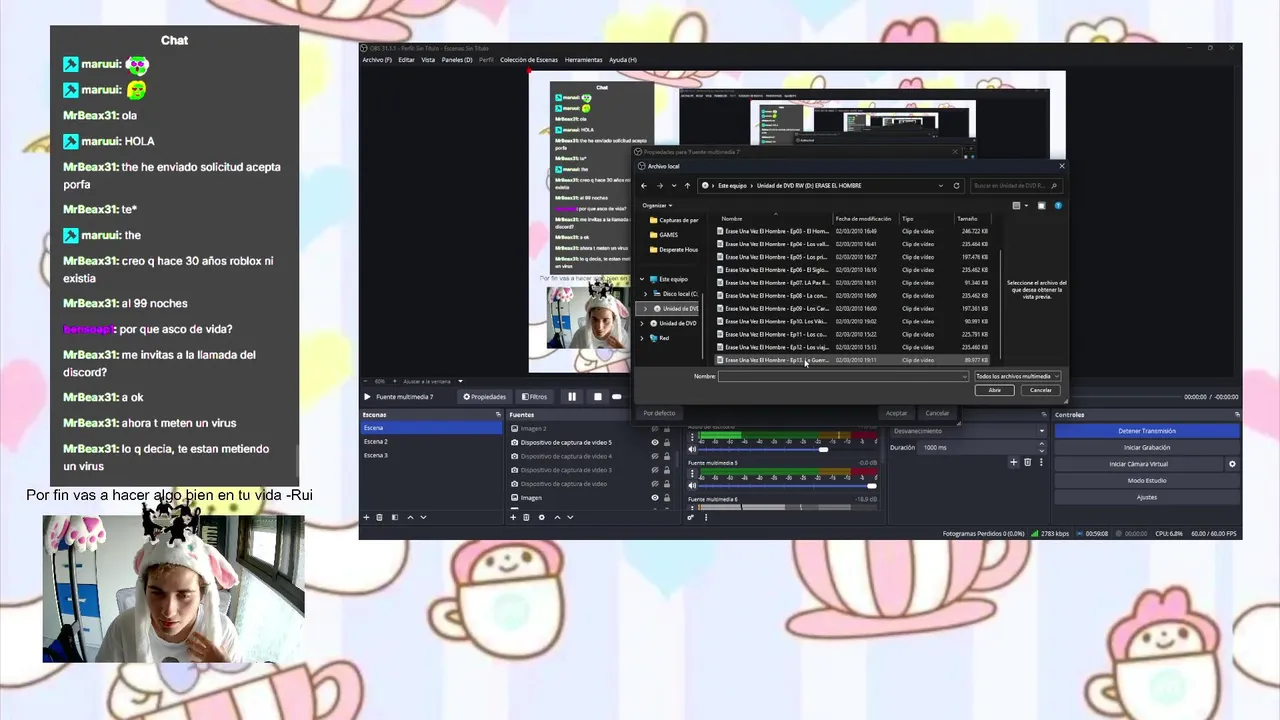
Task: Stop the Fuente multimedia 7 playback
Action: 598,397
